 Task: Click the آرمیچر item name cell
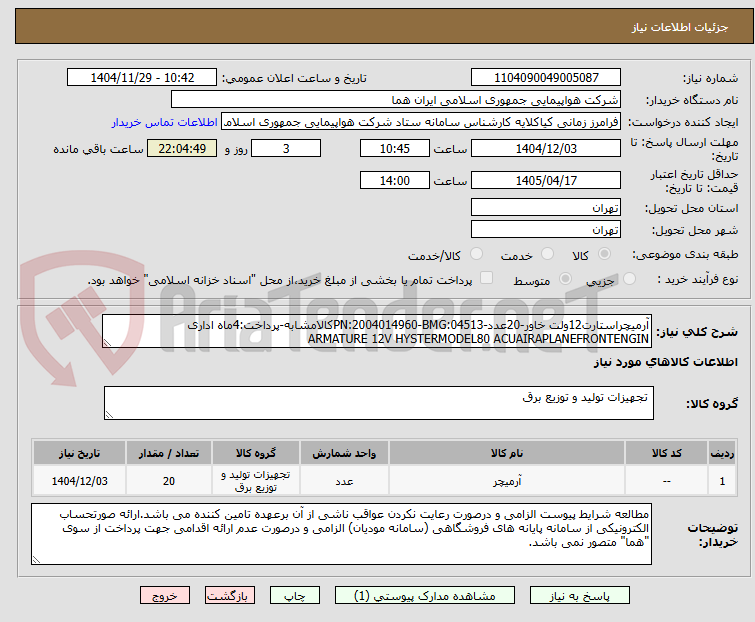point(507,480)
